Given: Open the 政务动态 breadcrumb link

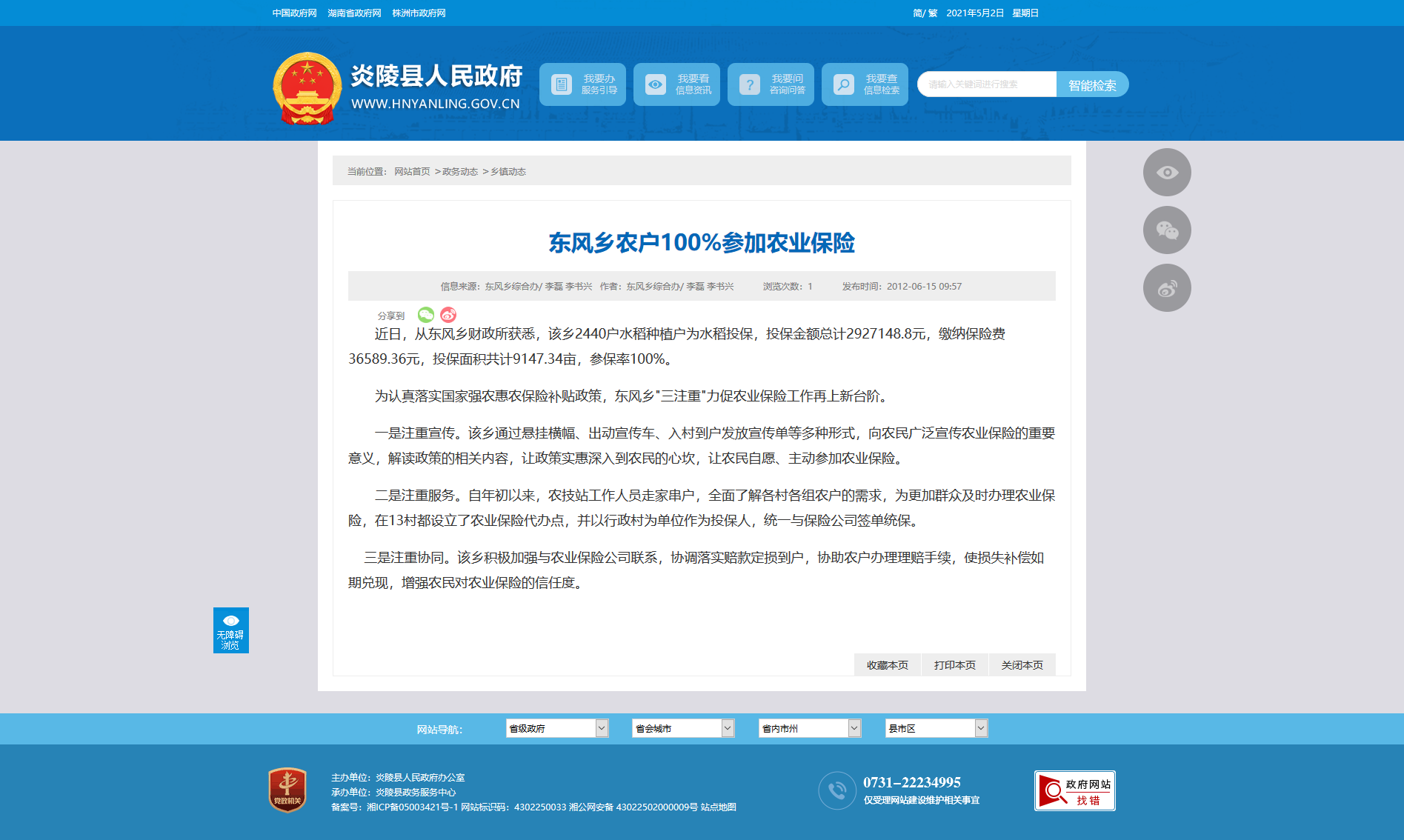Looking at the screenshot, I should pos(460,172).
